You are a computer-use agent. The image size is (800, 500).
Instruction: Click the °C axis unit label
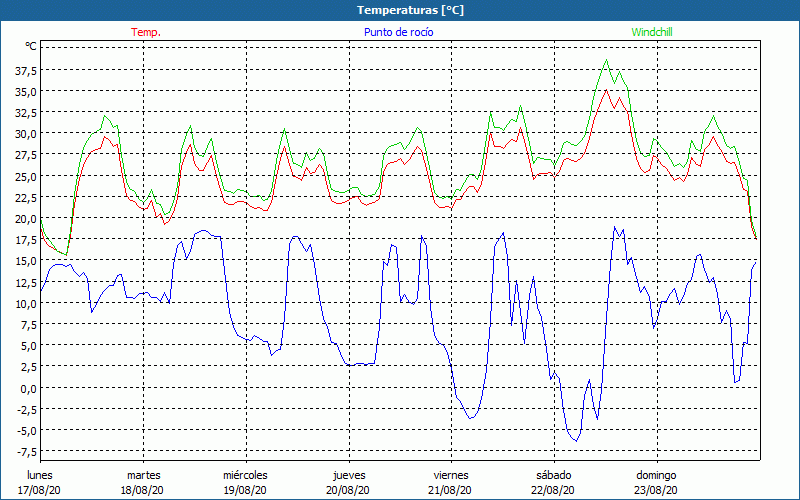coord(31,46)
